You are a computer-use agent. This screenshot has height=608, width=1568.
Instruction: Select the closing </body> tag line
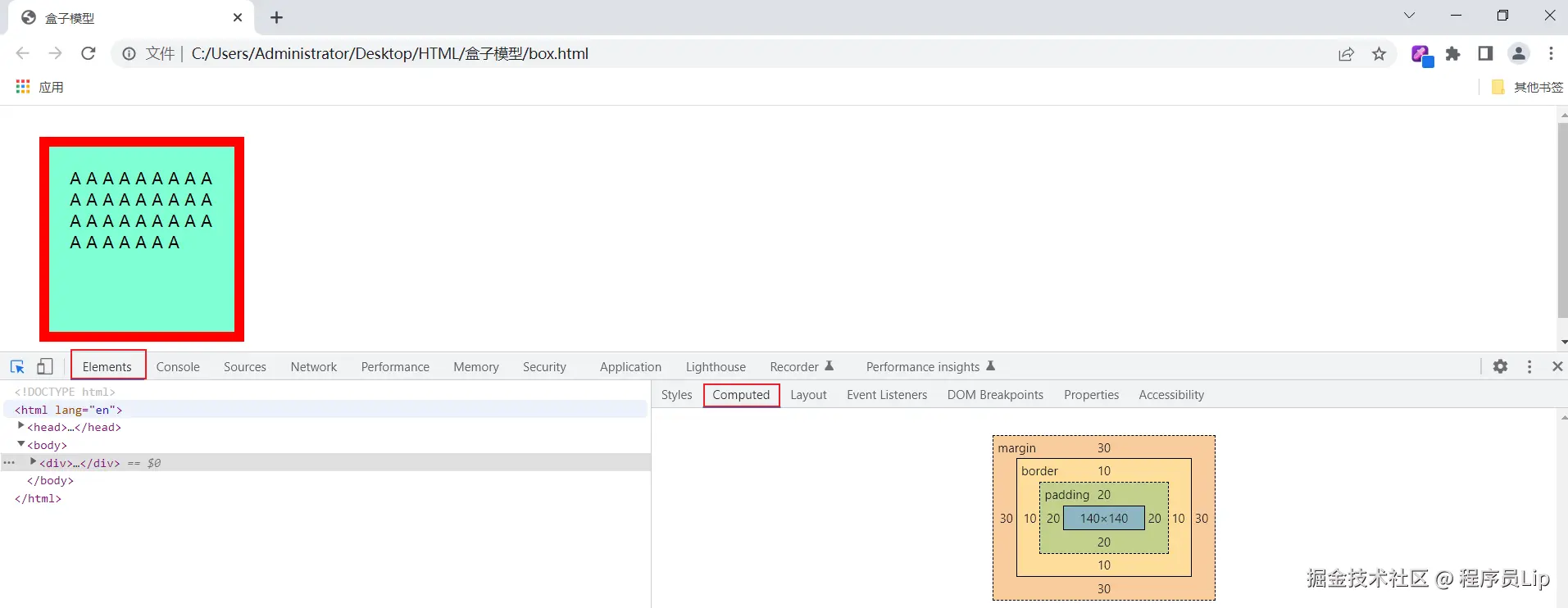coord(50,481)
